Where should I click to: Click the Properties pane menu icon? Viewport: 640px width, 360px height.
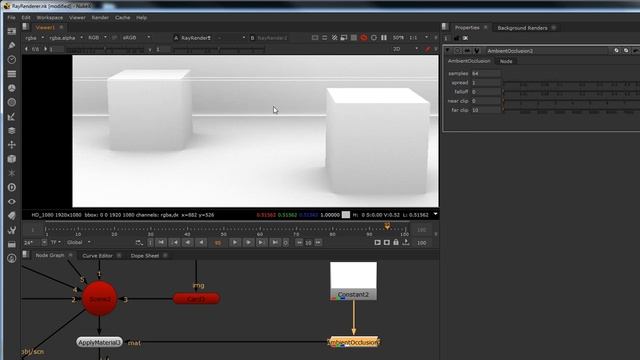(x=445, y=27)
